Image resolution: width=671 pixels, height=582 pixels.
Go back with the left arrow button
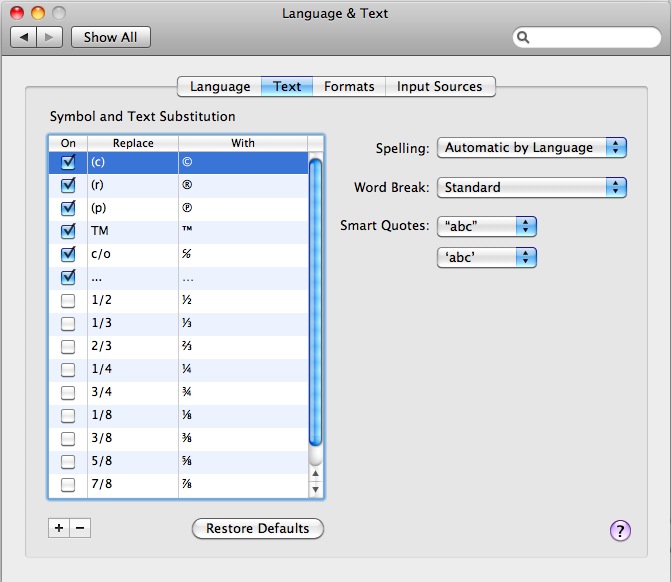[24, 37]
